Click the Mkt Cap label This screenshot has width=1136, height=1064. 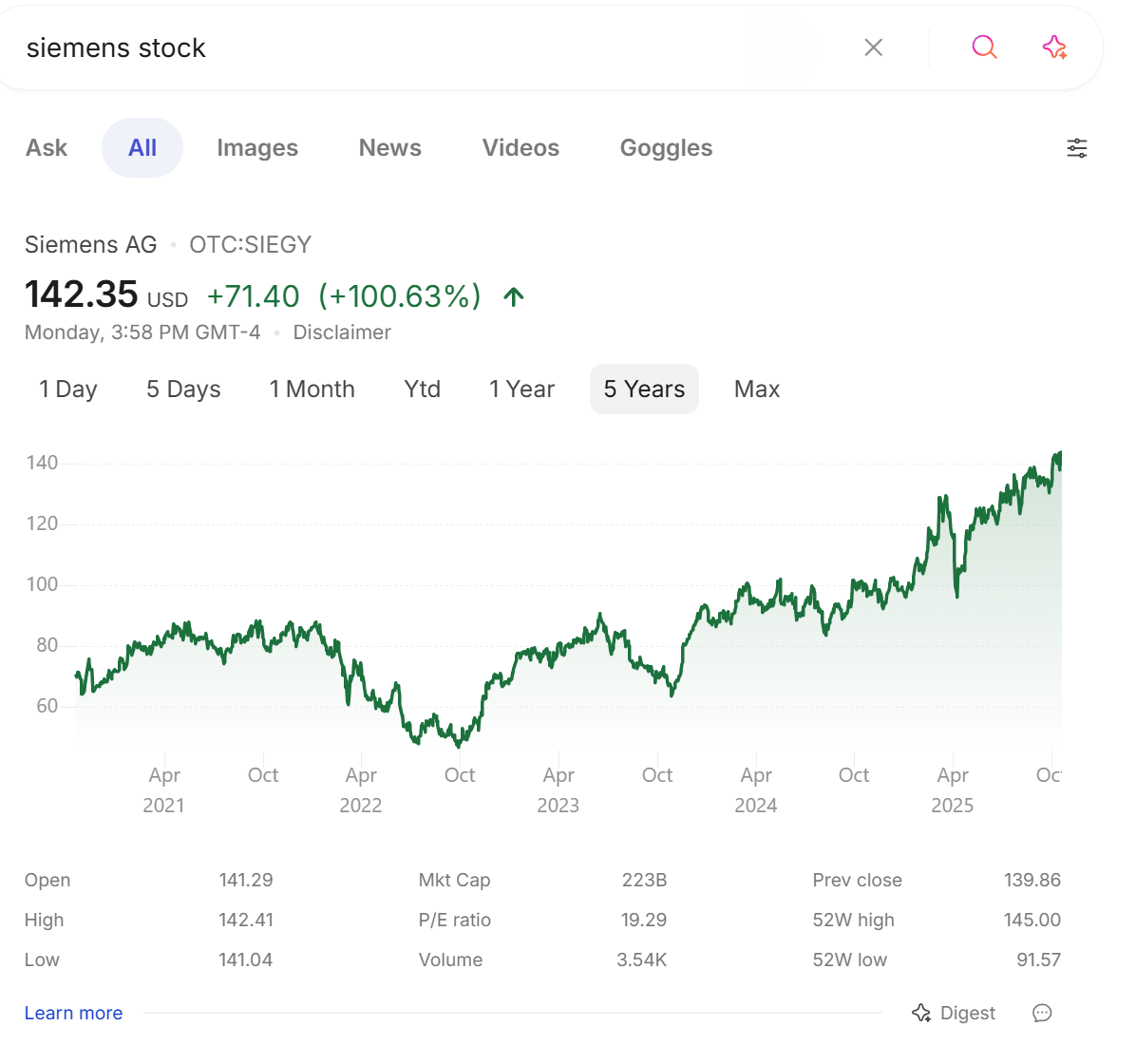(454, 880)
